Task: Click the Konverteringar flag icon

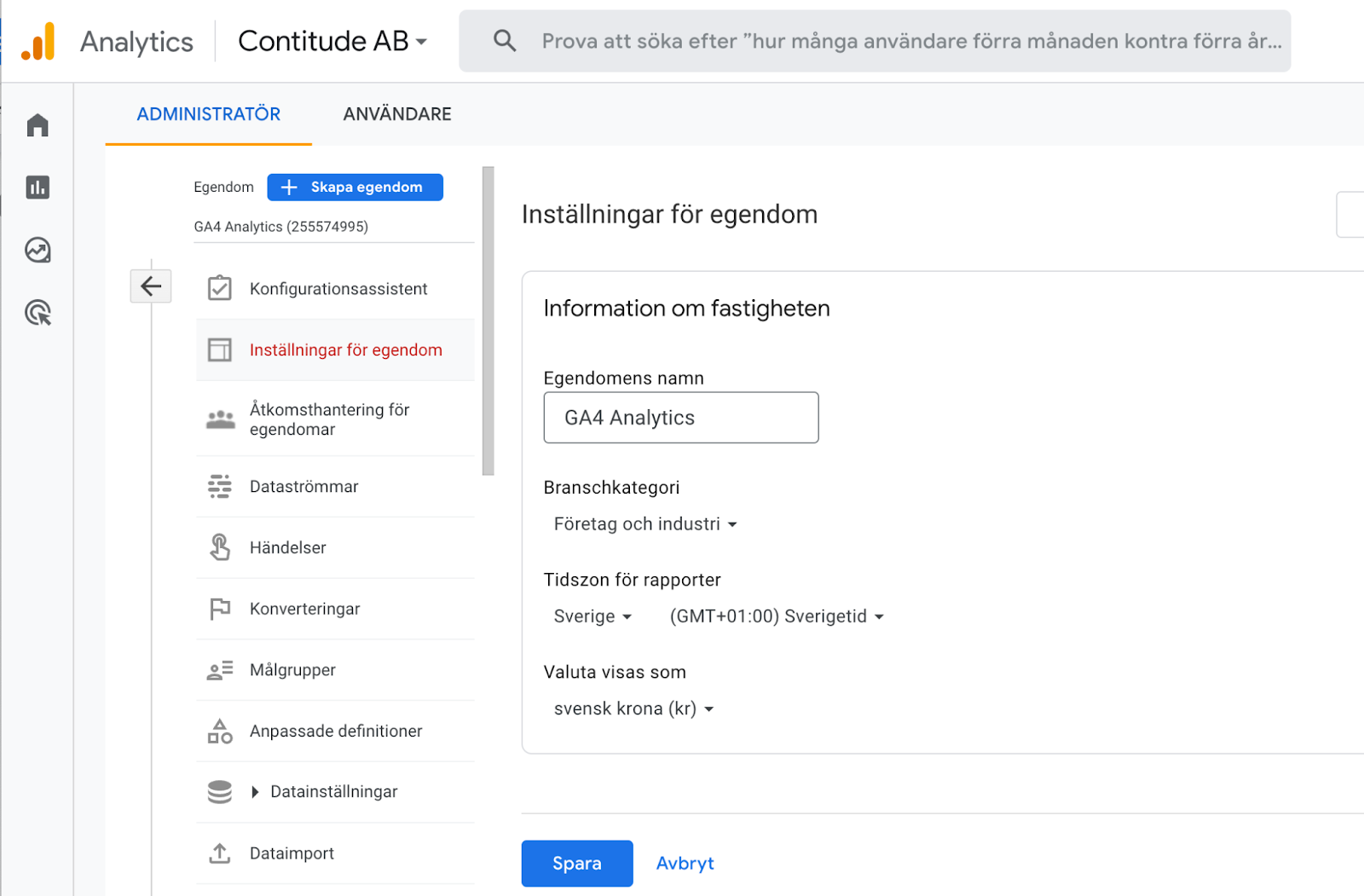Action: 220,609
